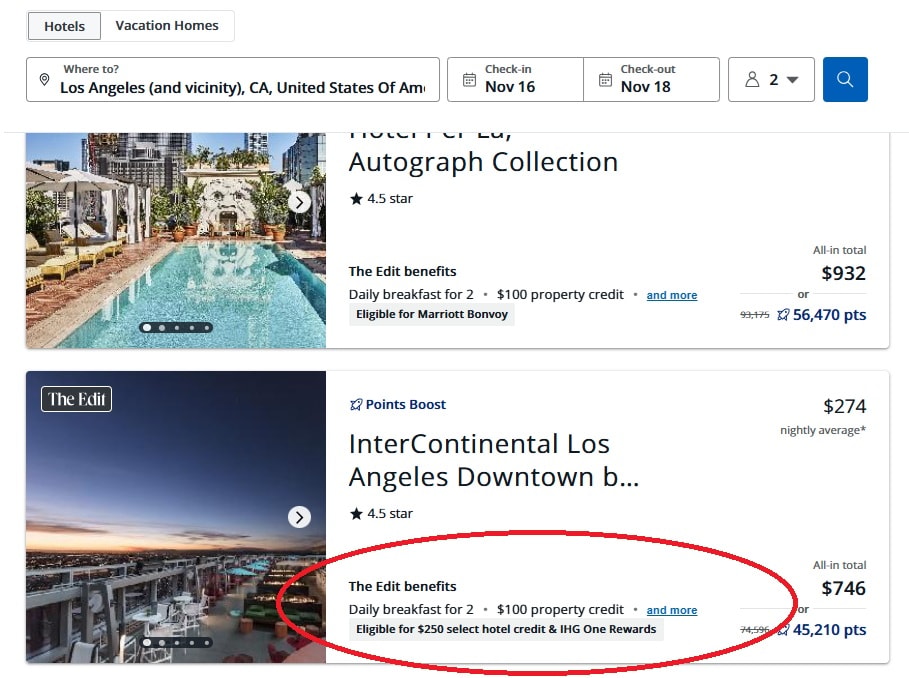The height and width of the screenshot is (678, 909).
Task: Click Eligible for Marriott Bonvoy badge
Action: [431, 314]
